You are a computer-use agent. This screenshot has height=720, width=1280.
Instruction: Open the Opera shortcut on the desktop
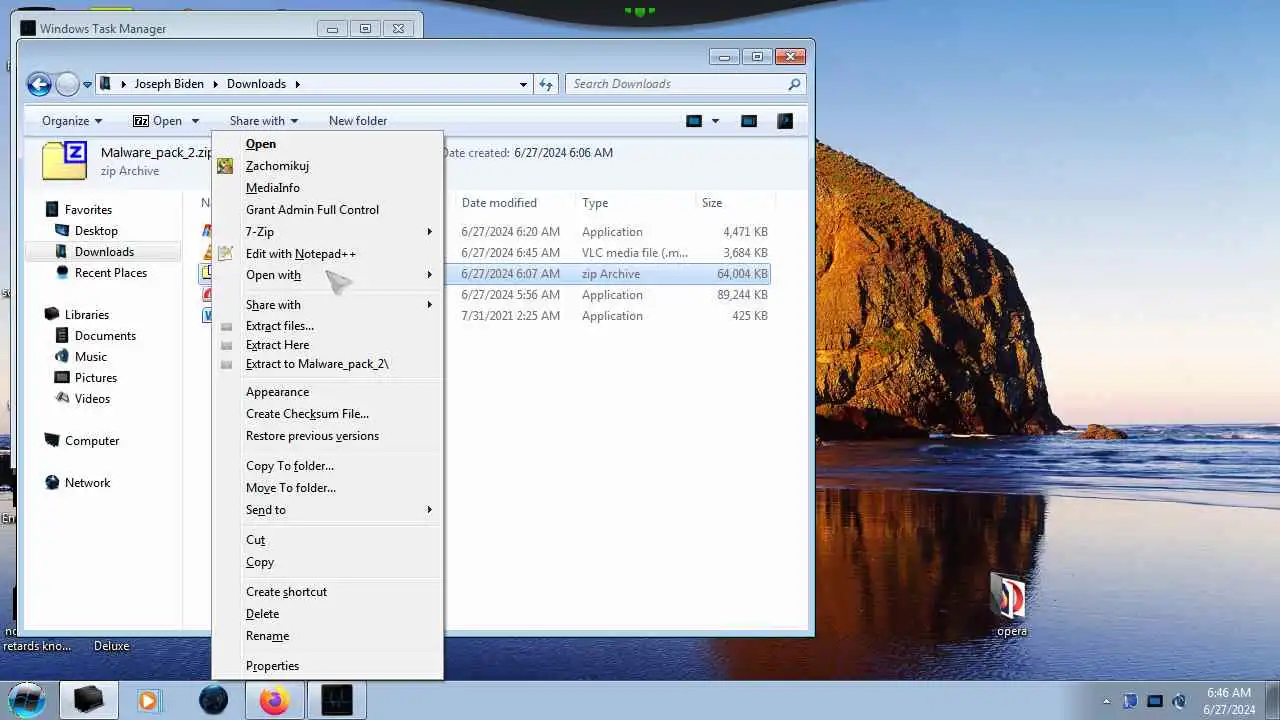coord(1011,603)
